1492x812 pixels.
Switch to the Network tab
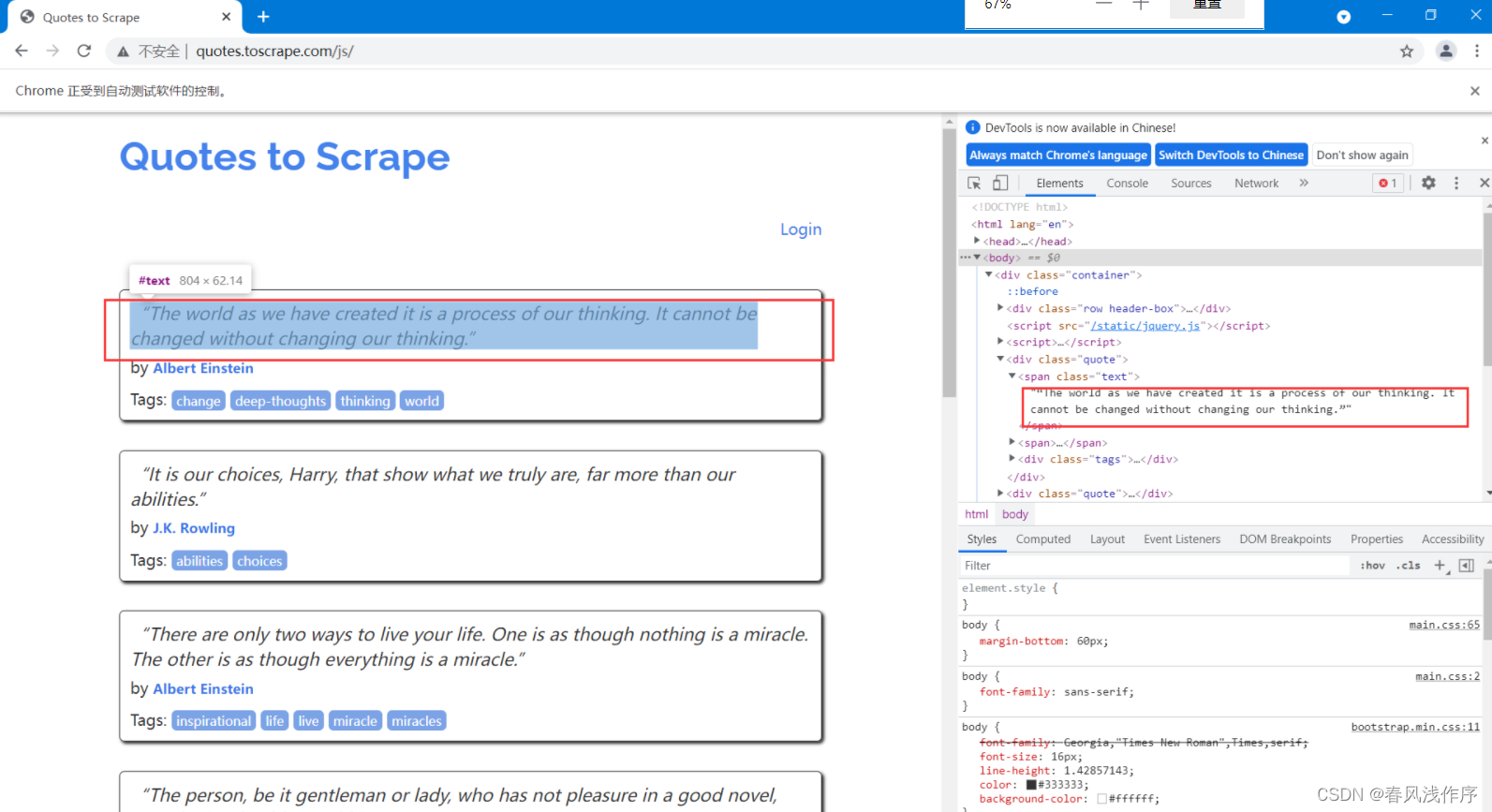click(x=1256, y=184)
